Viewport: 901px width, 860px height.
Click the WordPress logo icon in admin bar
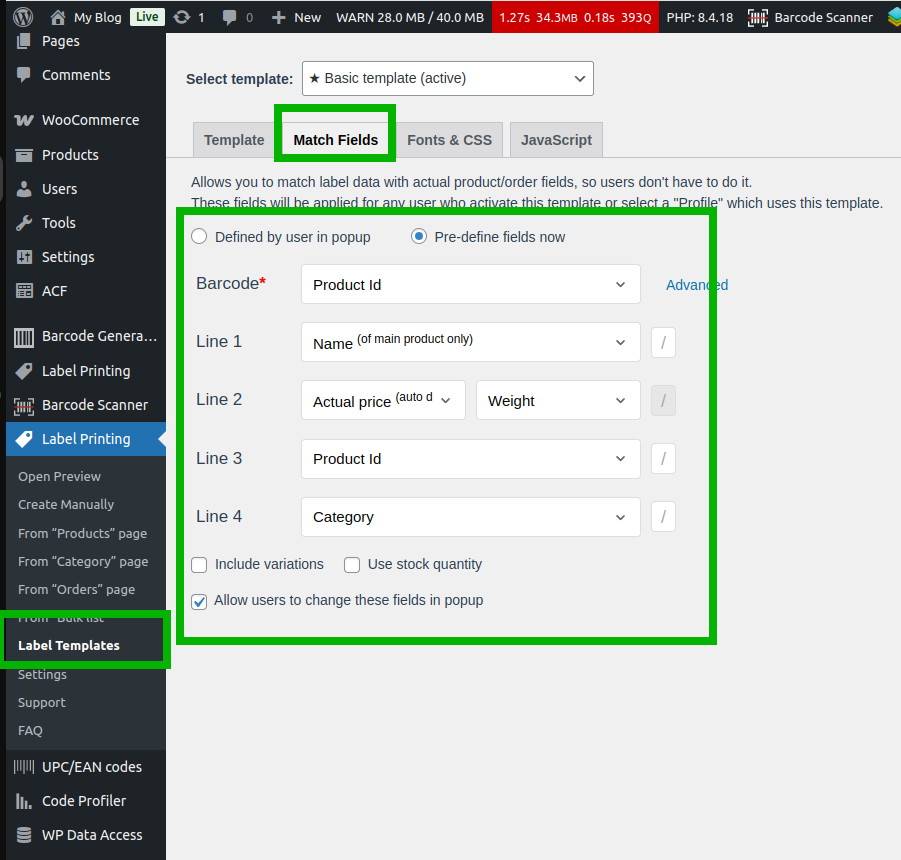[23, 17]
